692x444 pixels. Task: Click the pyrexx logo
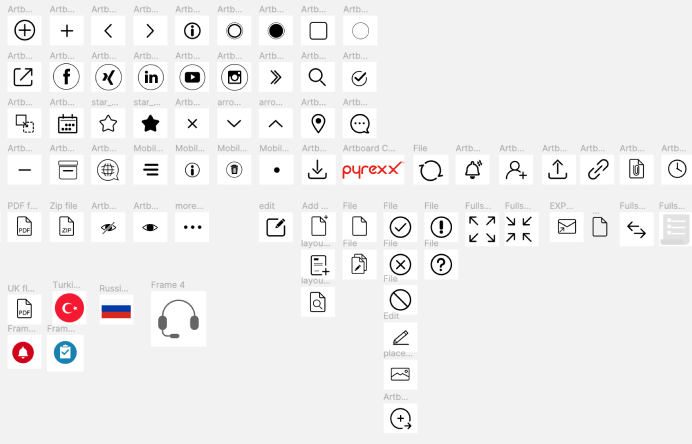373,170
